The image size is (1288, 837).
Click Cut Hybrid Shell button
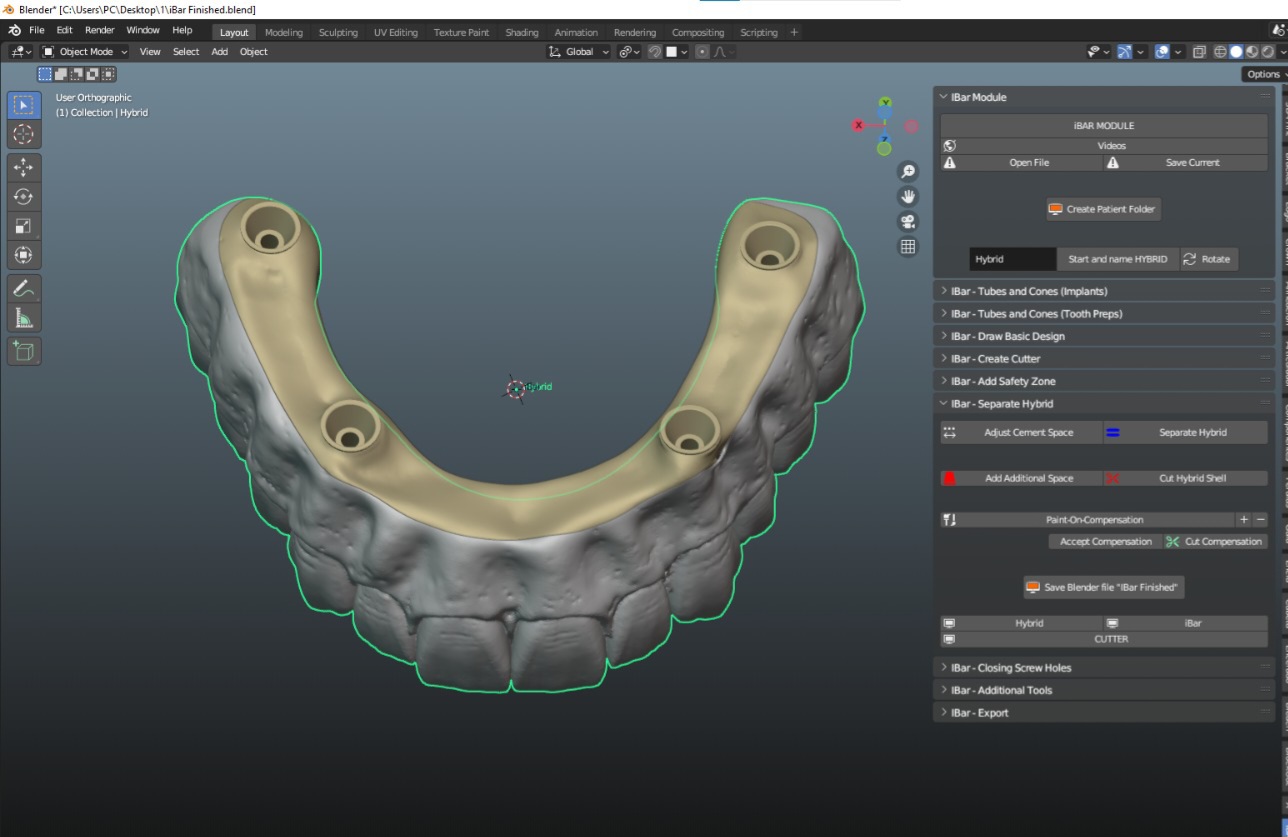coord(1185,478)
